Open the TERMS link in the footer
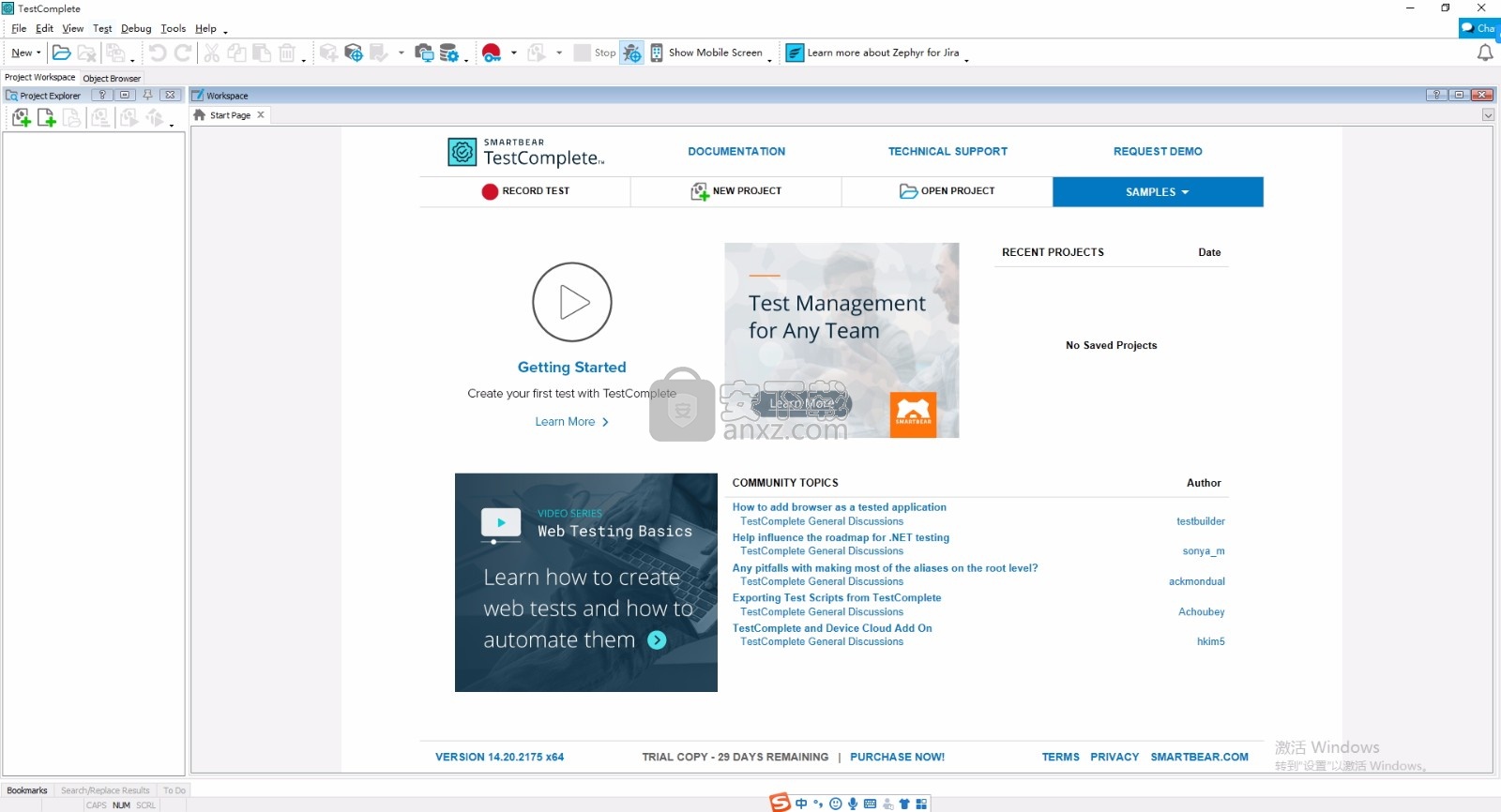 pos(1060,757)
